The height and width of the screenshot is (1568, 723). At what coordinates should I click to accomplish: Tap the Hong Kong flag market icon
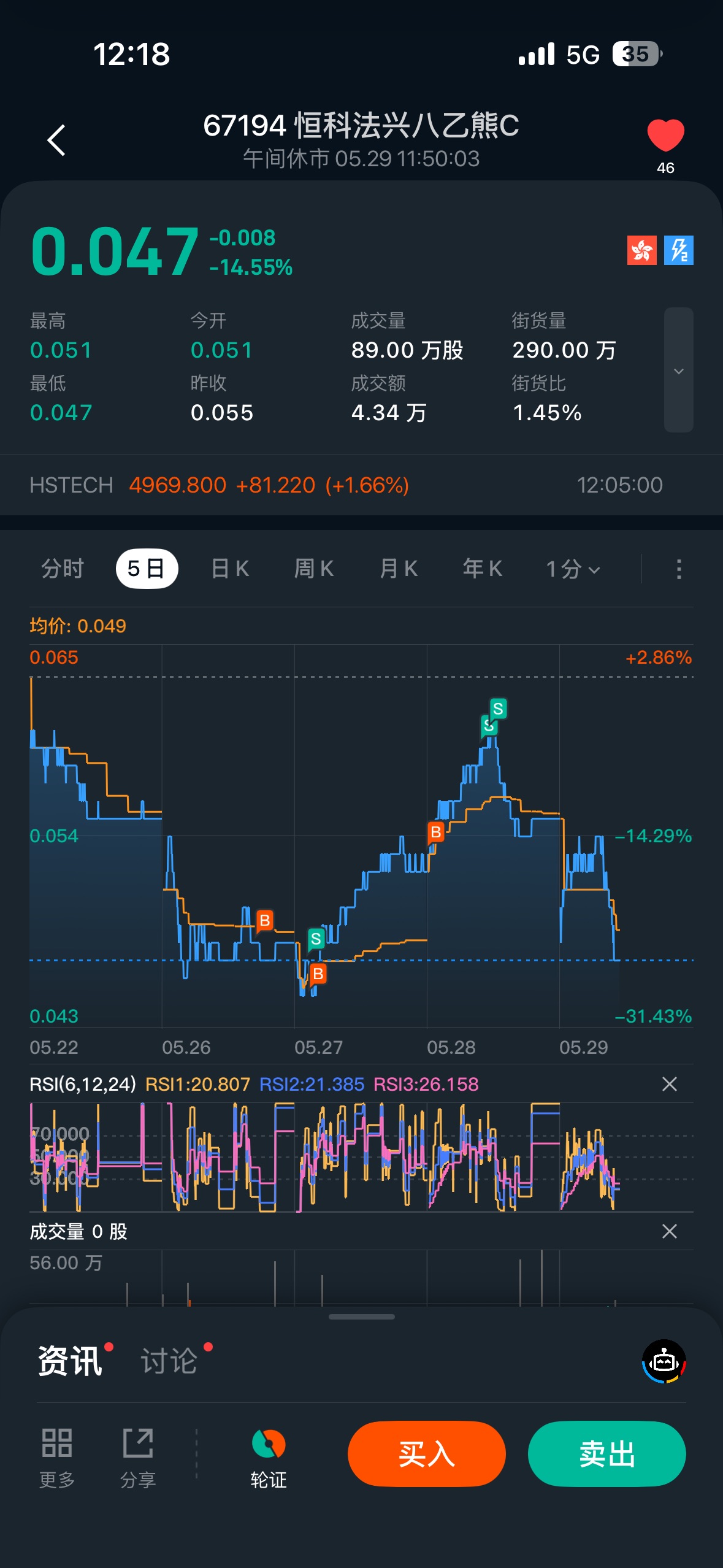(x=641, y=250)
